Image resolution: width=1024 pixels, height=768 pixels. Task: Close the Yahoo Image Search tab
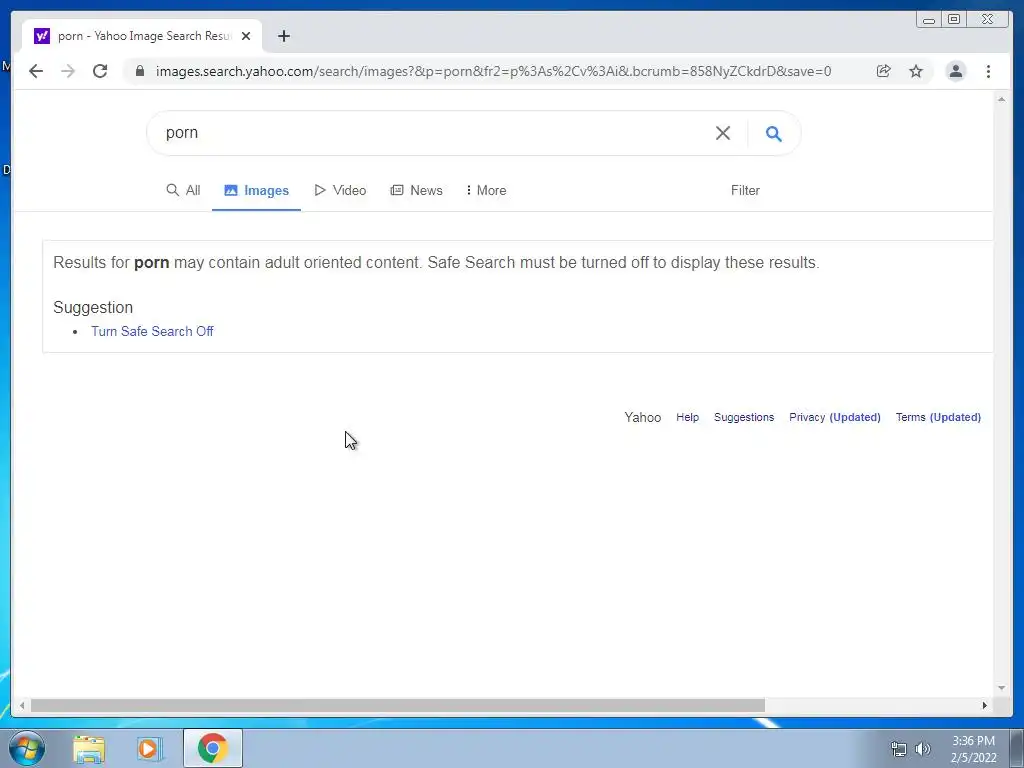coord(246,36)
